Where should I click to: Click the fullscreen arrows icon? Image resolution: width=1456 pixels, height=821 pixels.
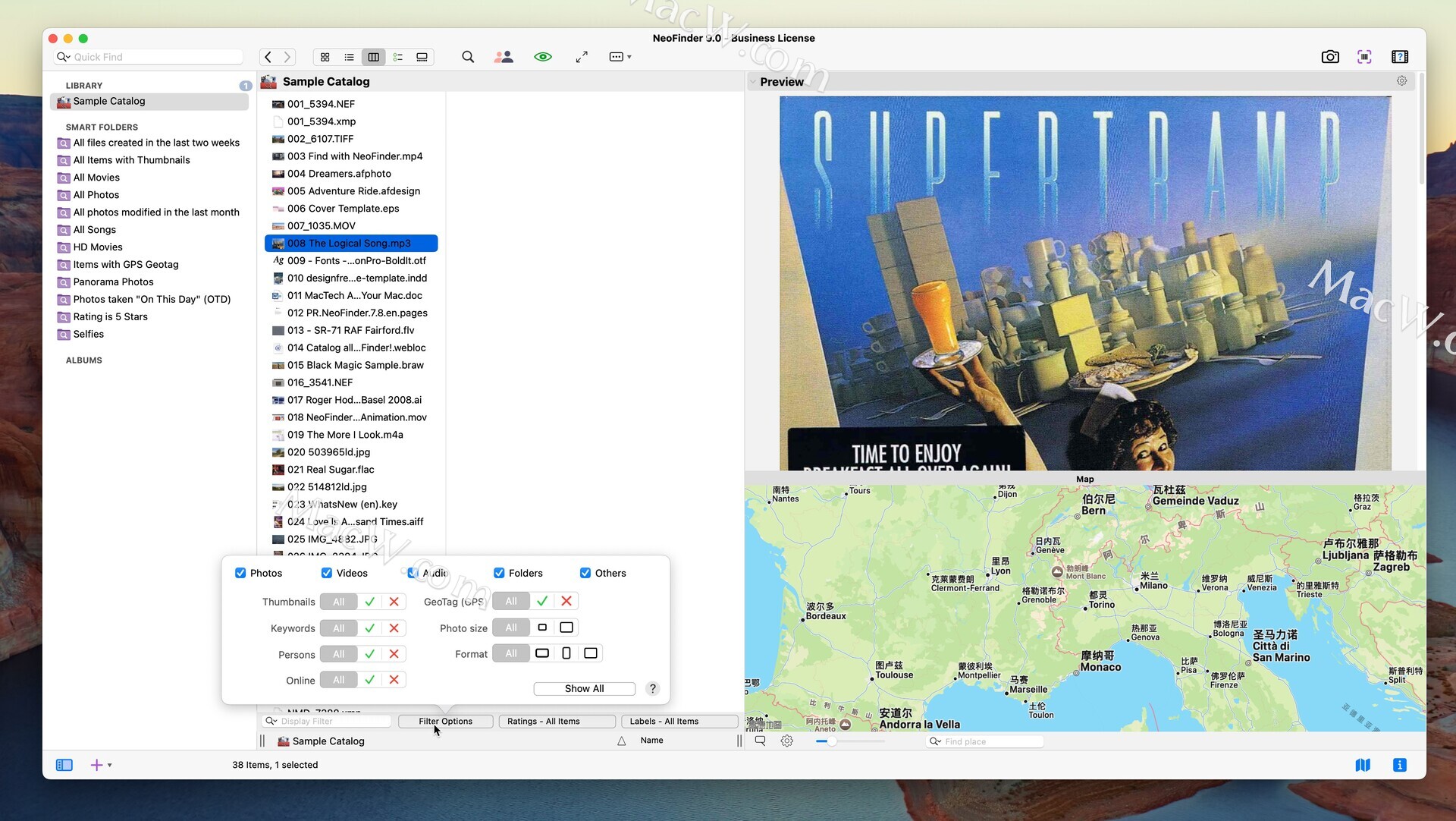pos(582,57)
